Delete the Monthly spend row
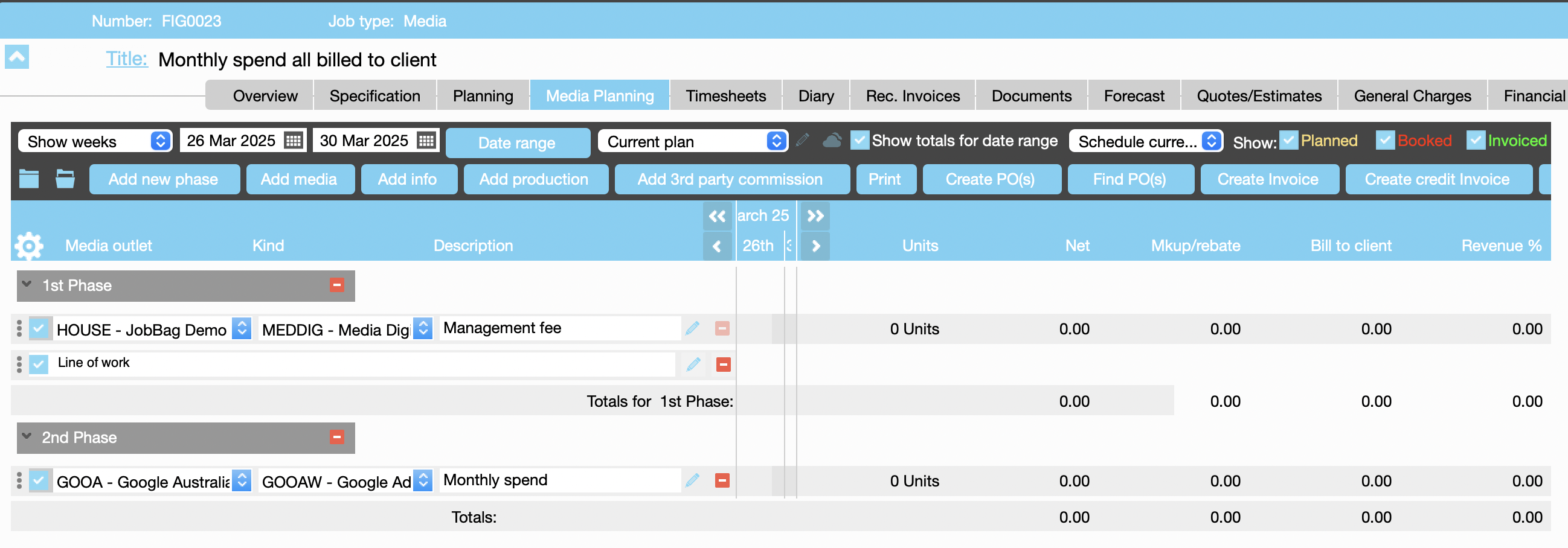Screen dimensions: 1568x548 coord(722,480)
